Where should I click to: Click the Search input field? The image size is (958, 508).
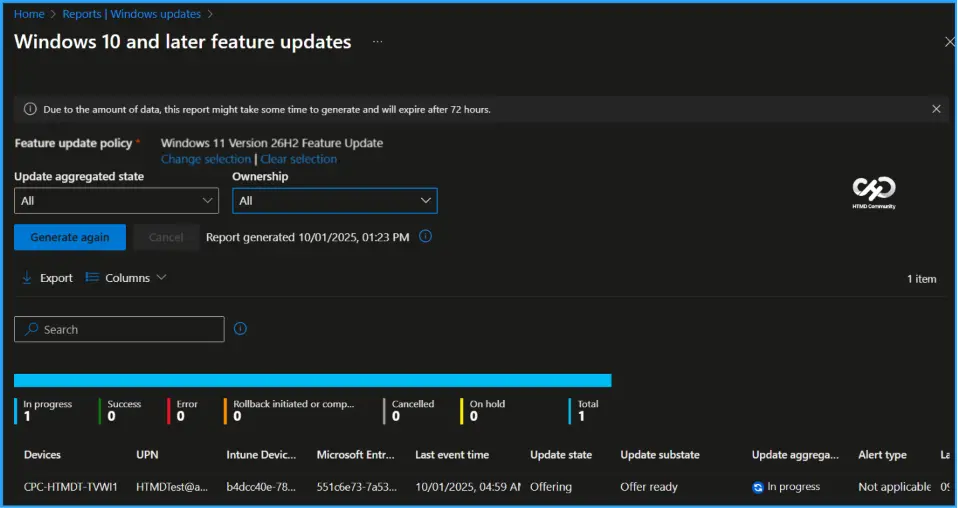coord(119,329)
